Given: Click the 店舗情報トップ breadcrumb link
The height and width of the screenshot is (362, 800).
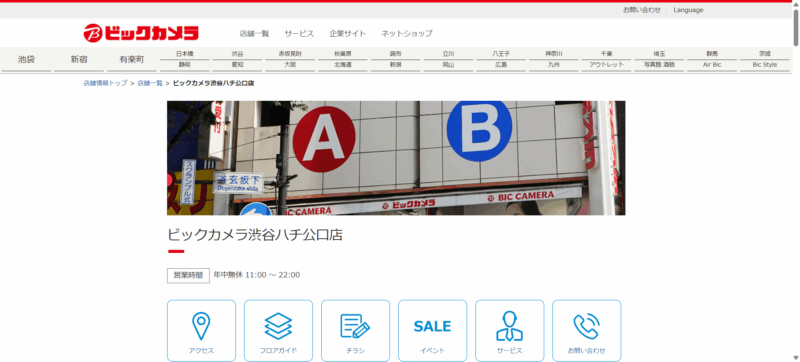Looking at the screenshot, I should (105, 83).
